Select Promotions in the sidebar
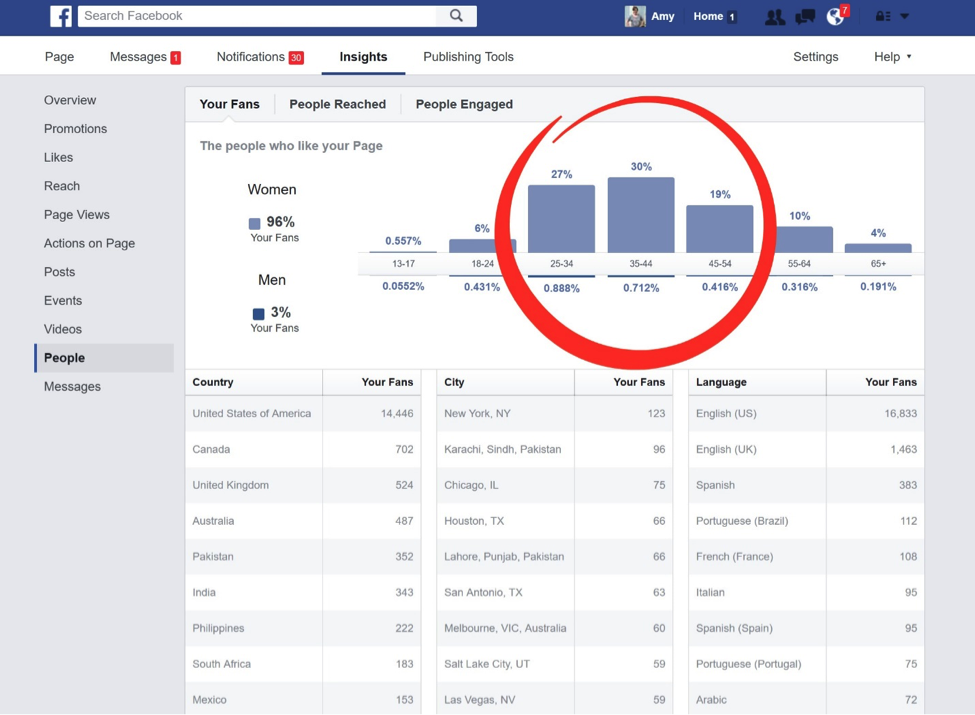This screenshot has height=715, width=975. pyautogui.click(x=75, y=129)
